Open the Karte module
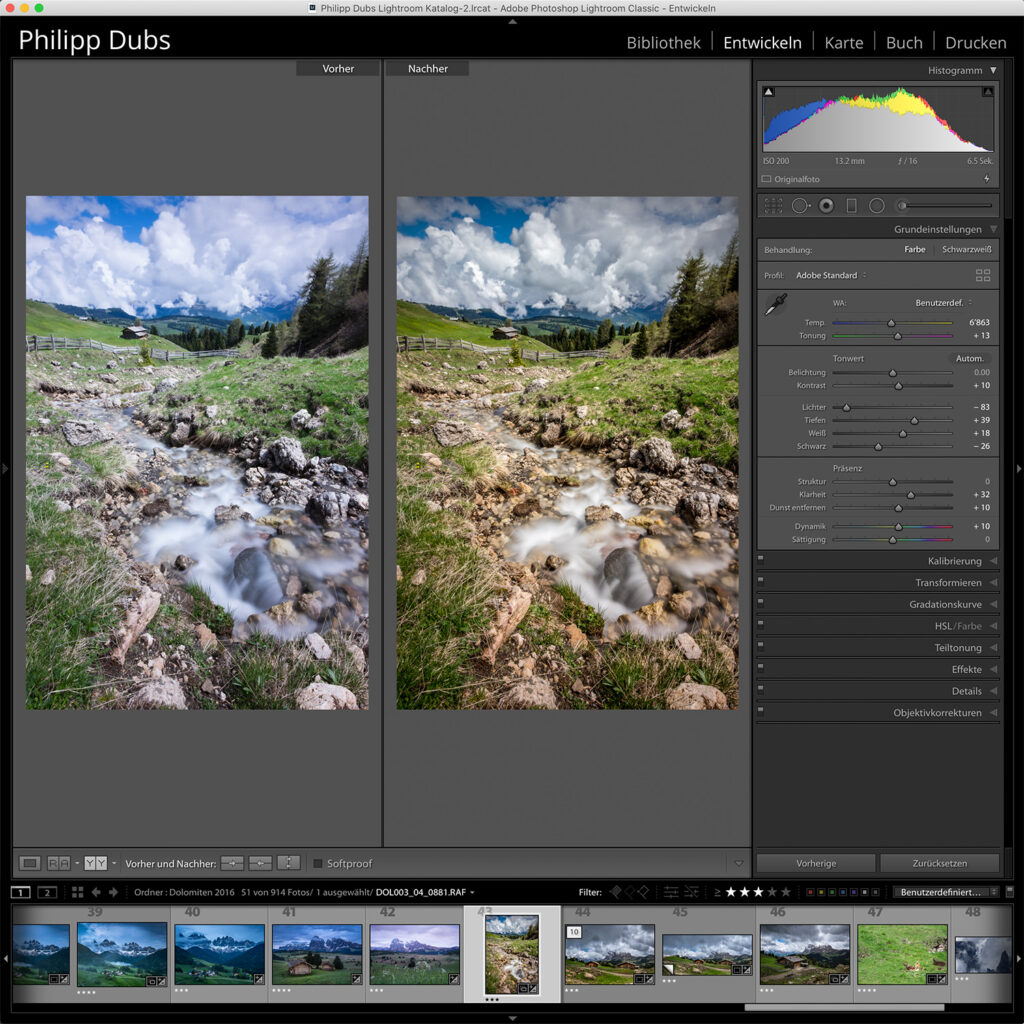The width and height of the screenshot is (1024, 1024). click(x=844, y=42)
